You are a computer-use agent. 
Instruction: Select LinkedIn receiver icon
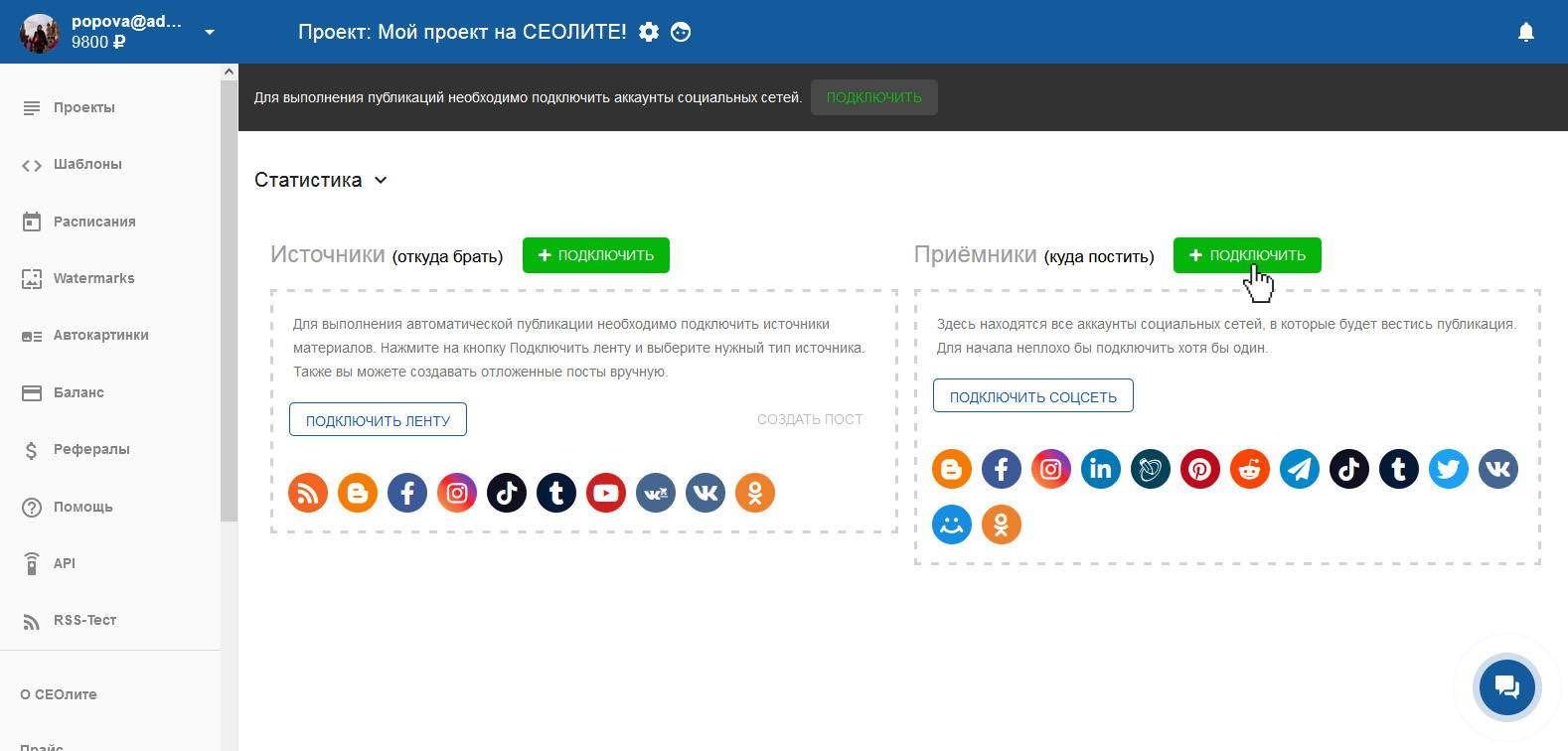click(x=1101, y=469)
